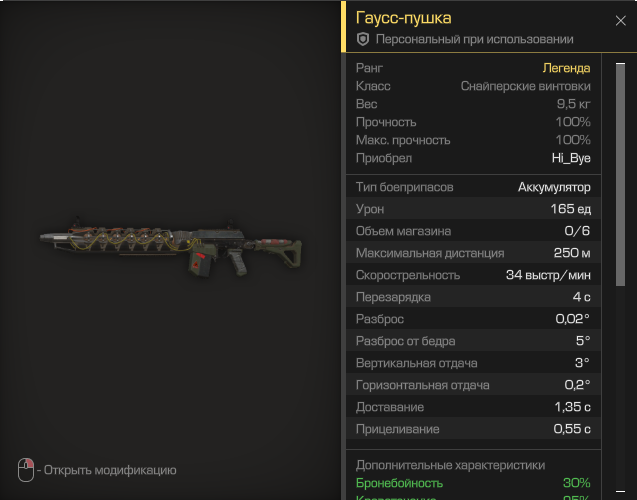Select the Урон 165 ед row

pos(473,209)
